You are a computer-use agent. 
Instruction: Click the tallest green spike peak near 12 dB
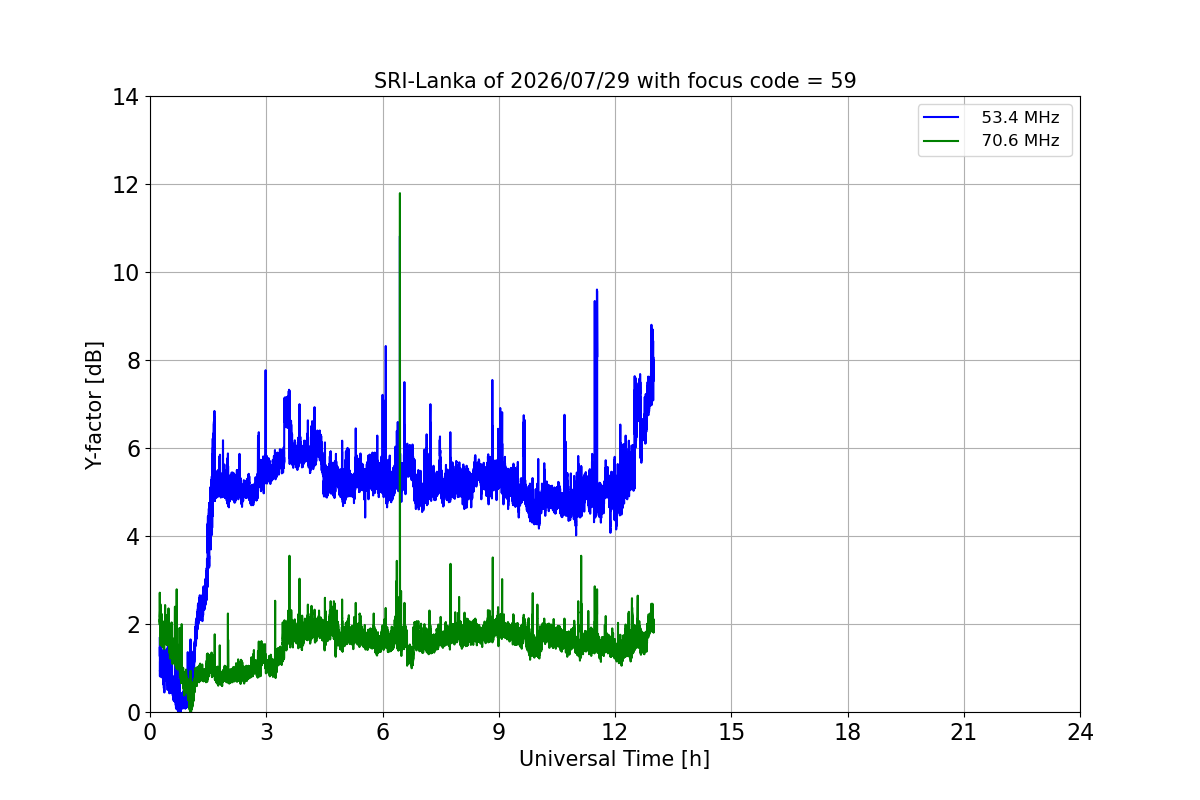(400, 194)
